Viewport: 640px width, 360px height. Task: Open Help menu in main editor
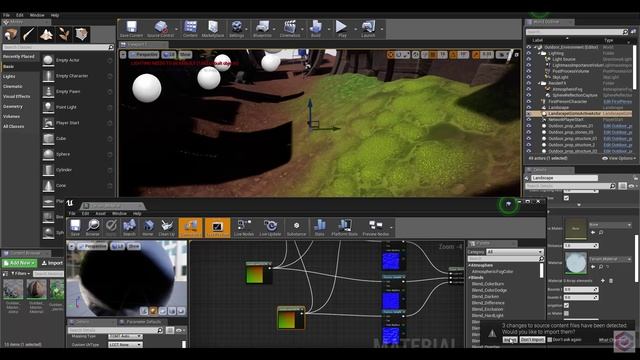(55, 15)
